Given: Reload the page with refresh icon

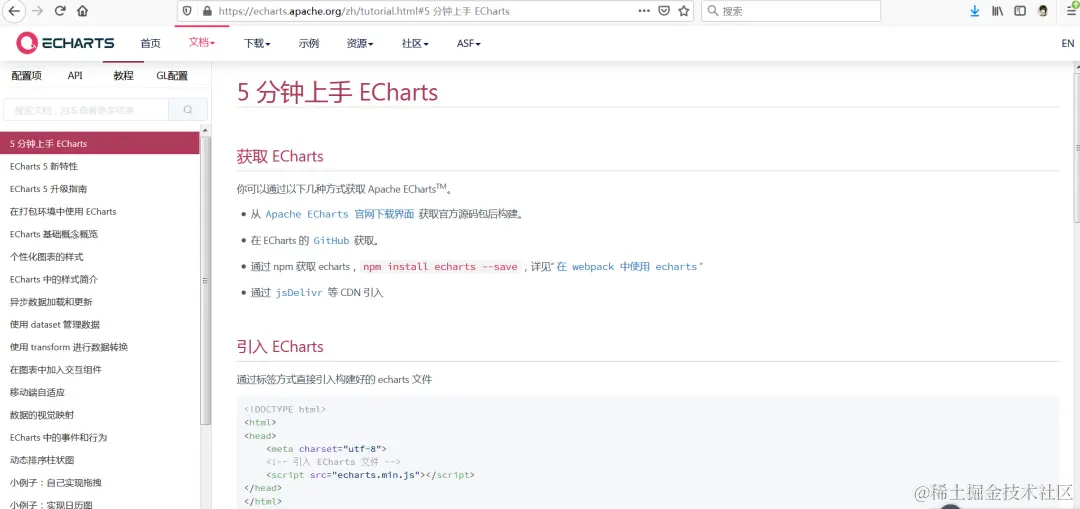Looking at the screenshot, I should click(60, 11).
